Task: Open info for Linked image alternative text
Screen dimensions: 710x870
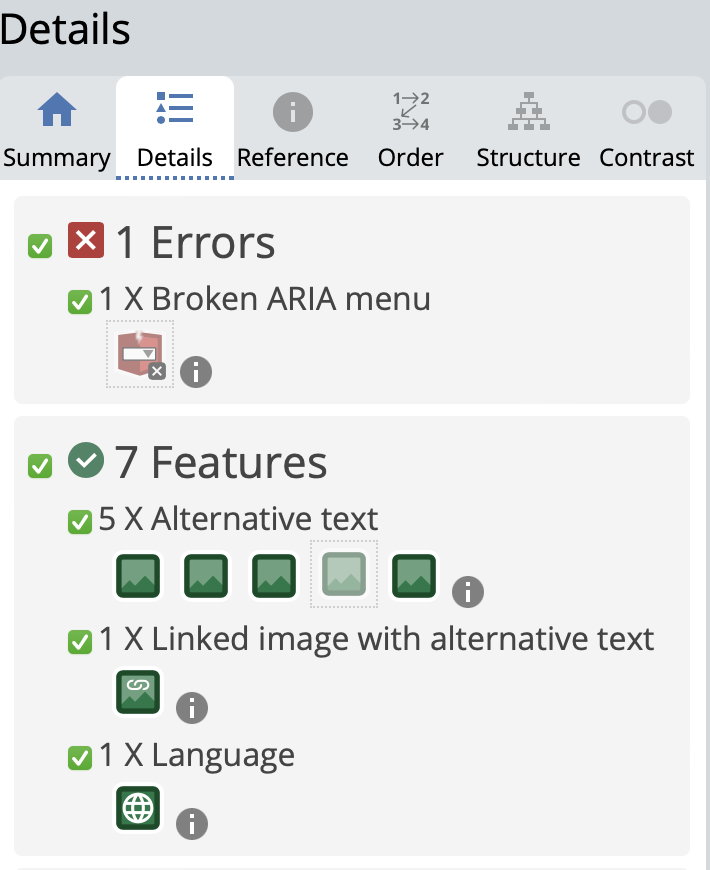Action: point(192,708)
